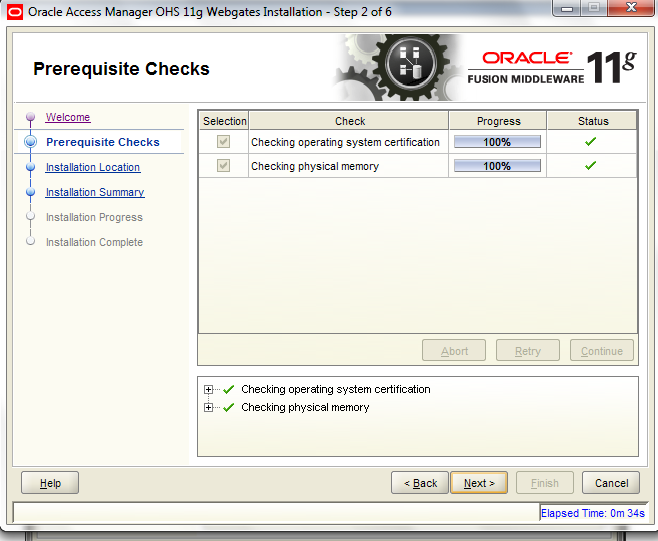
Task: Click the Installation Complete step label
Action: pos(94,242)
